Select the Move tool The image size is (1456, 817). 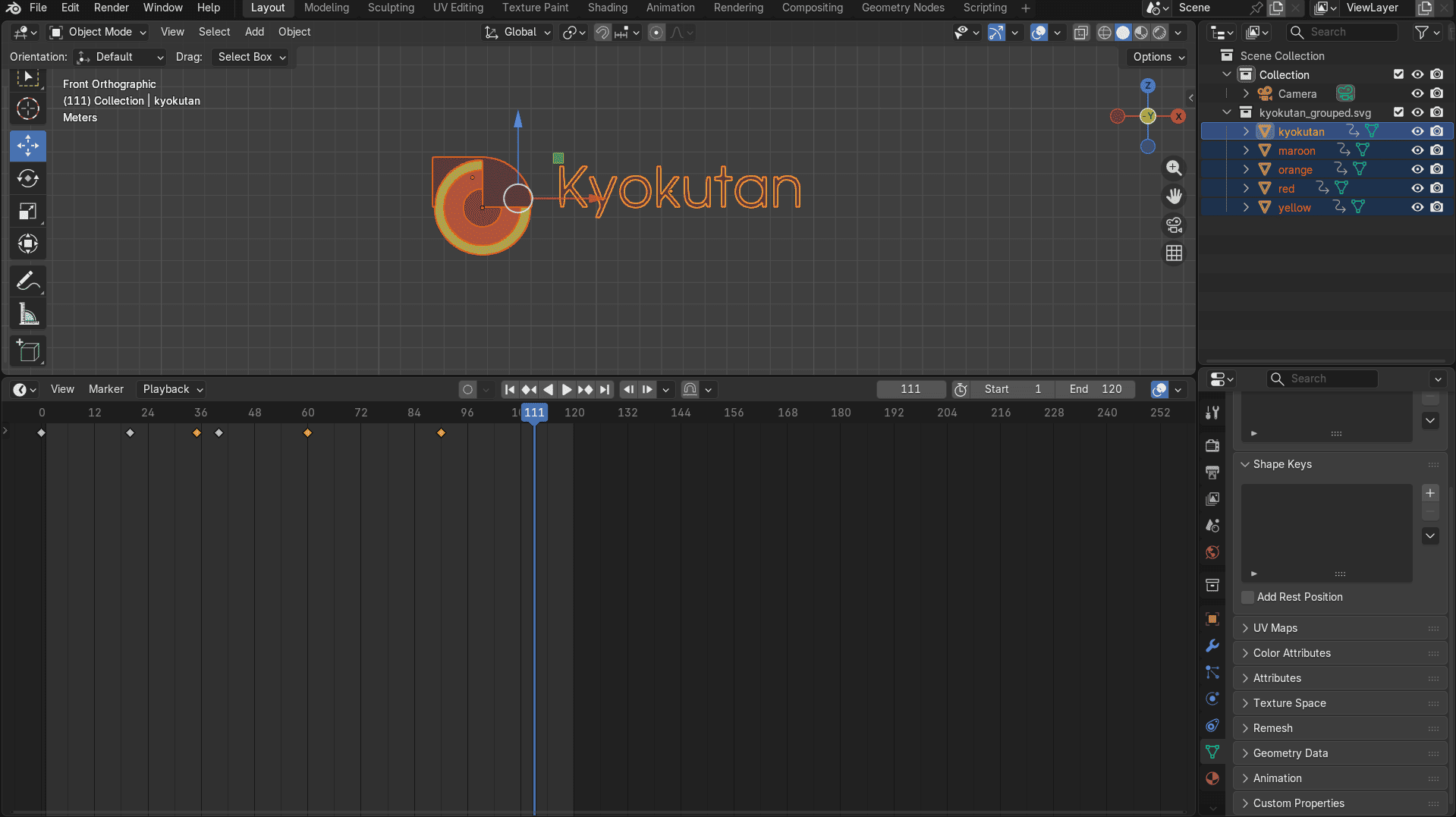coord(27,146)
